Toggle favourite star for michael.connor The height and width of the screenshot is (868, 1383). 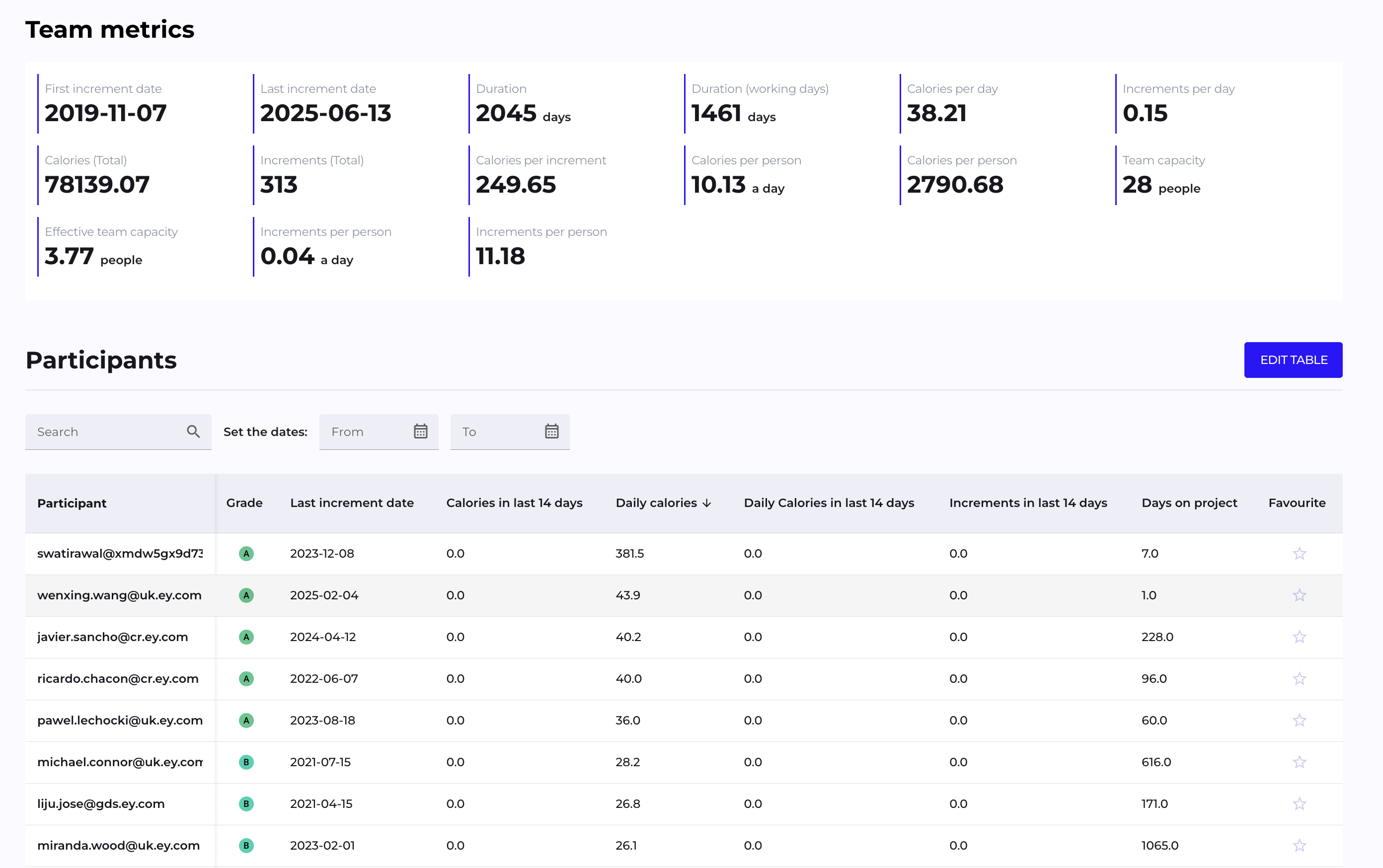tap(1299, 762)
